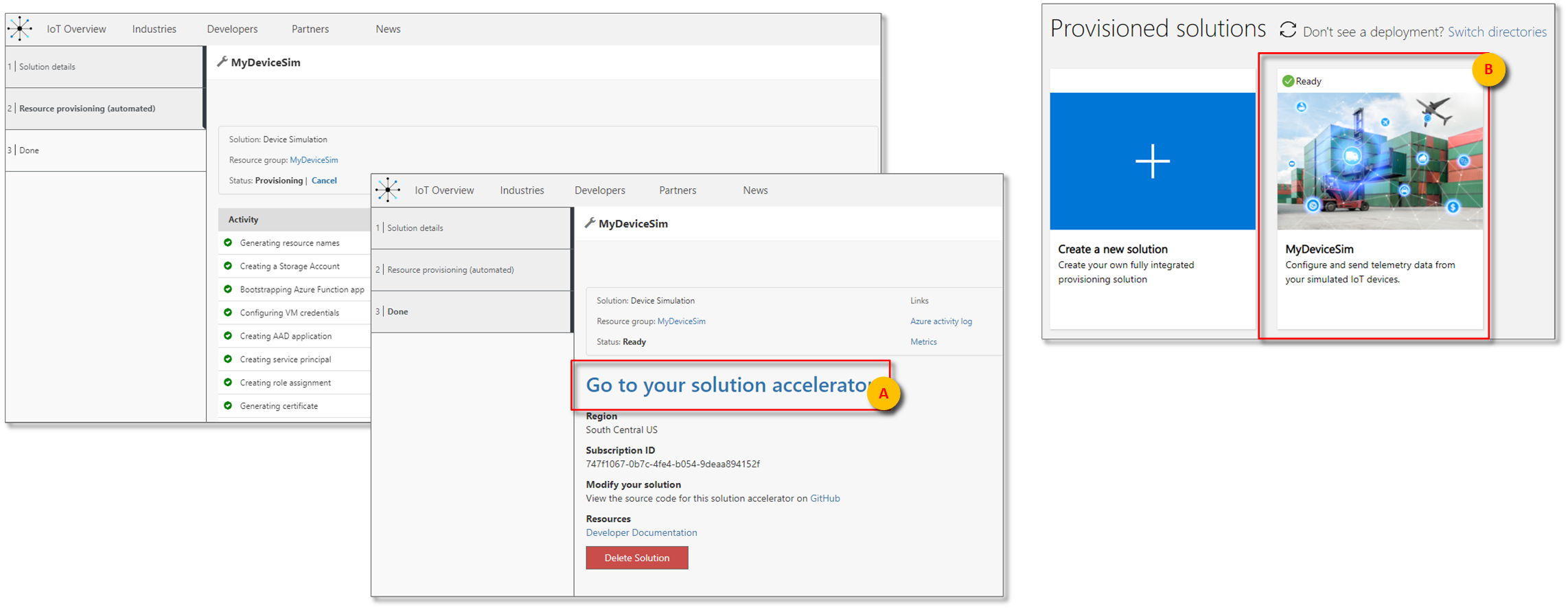Viewport: 1568px width, 608px height.
Task: Open News in the Ready-status window
Action: (x=755, y=190)
